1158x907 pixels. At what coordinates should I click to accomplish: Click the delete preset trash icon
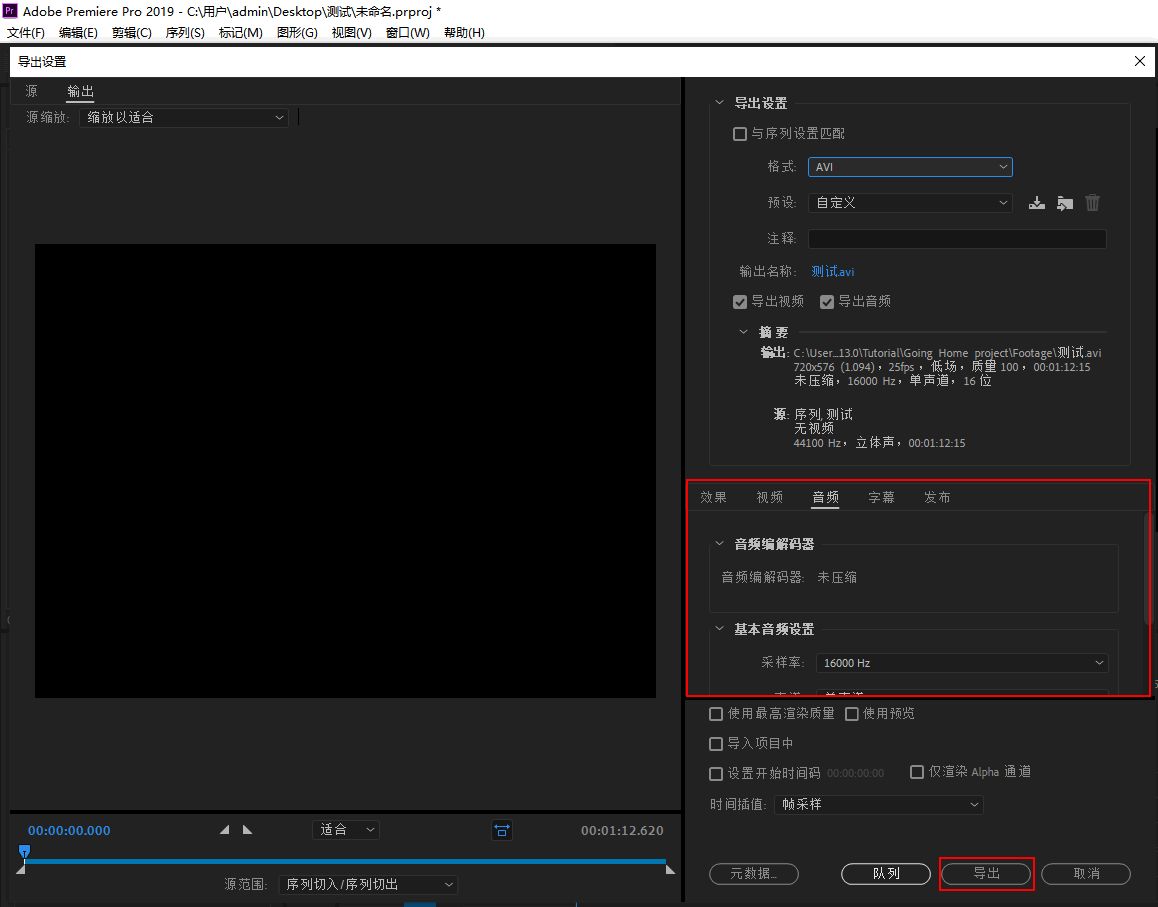click(1092, 202)
